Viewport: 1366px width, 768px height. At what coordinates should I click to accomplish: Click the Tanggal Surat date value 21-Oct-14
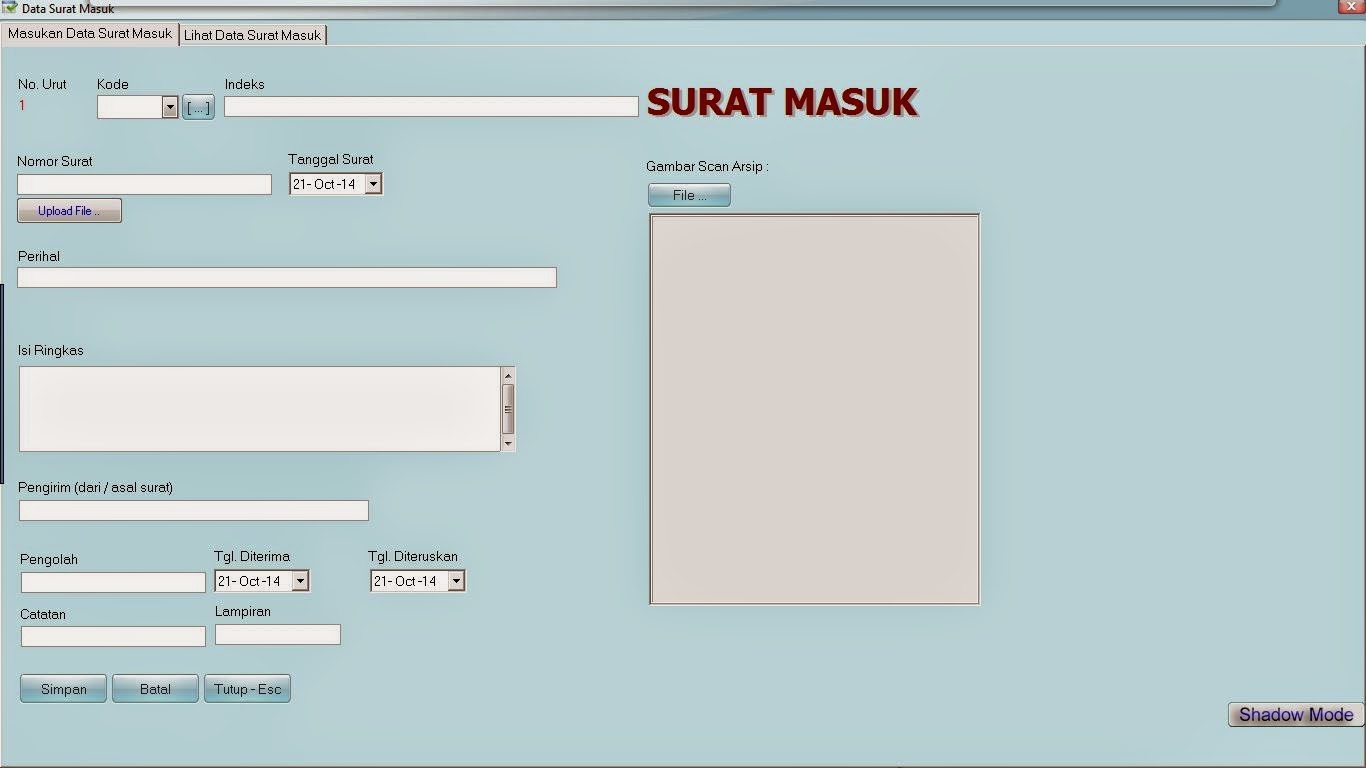click(325, 184)
